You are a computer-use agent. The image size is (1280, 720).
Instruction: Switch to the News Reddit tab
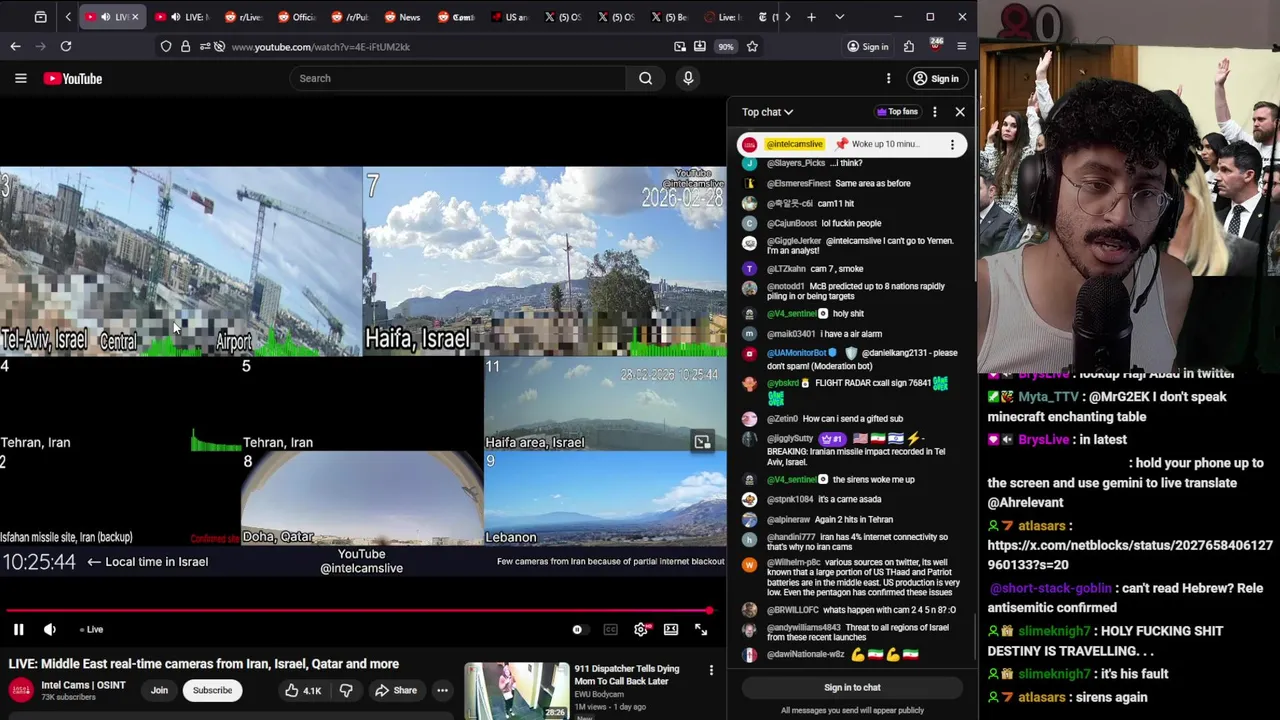pos(403,17)
